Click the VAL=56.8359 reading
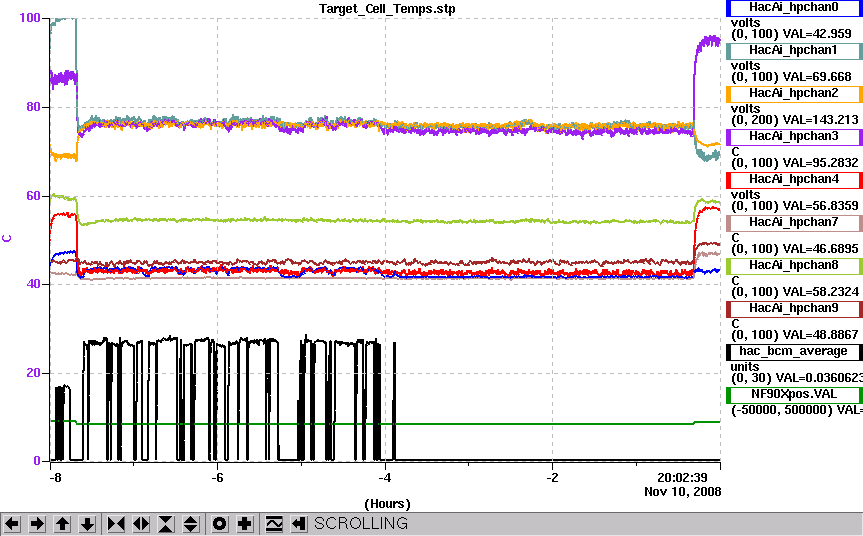 (x=821, y=205)
